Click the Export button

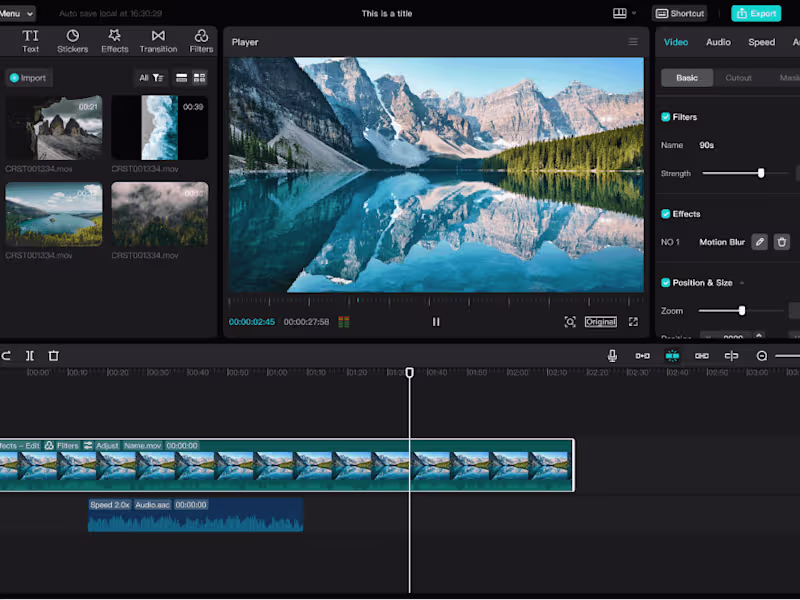pyautogui.click(x=755, y=14)
